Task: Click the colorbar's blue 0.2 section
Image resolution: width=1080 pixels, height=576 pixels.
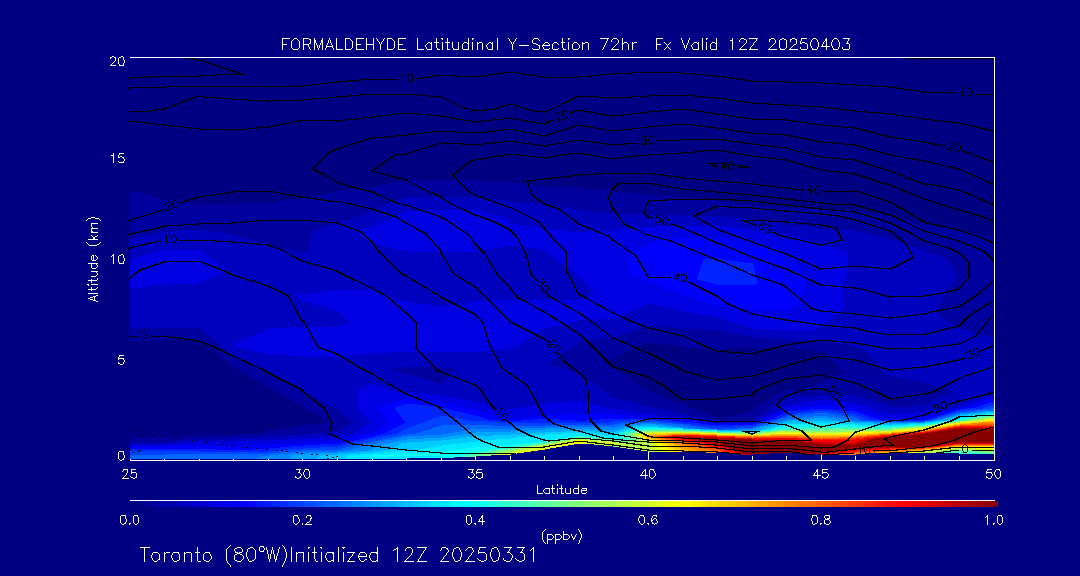Action: tap(303, 504)
